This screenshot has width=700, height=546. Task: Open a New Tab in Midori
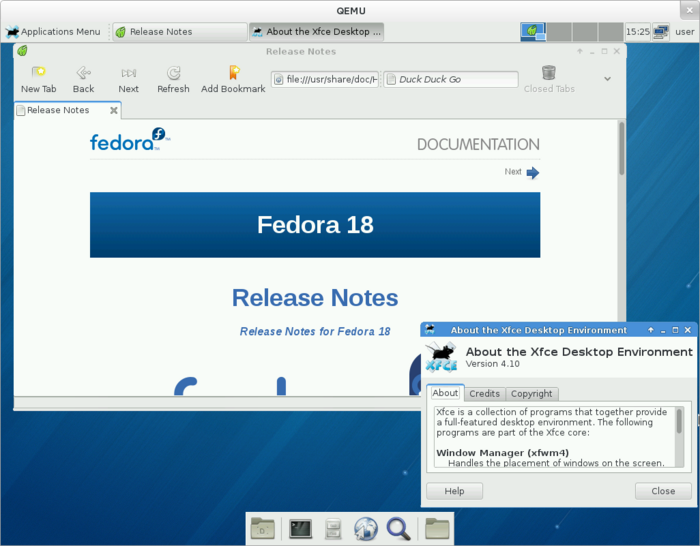38,79
